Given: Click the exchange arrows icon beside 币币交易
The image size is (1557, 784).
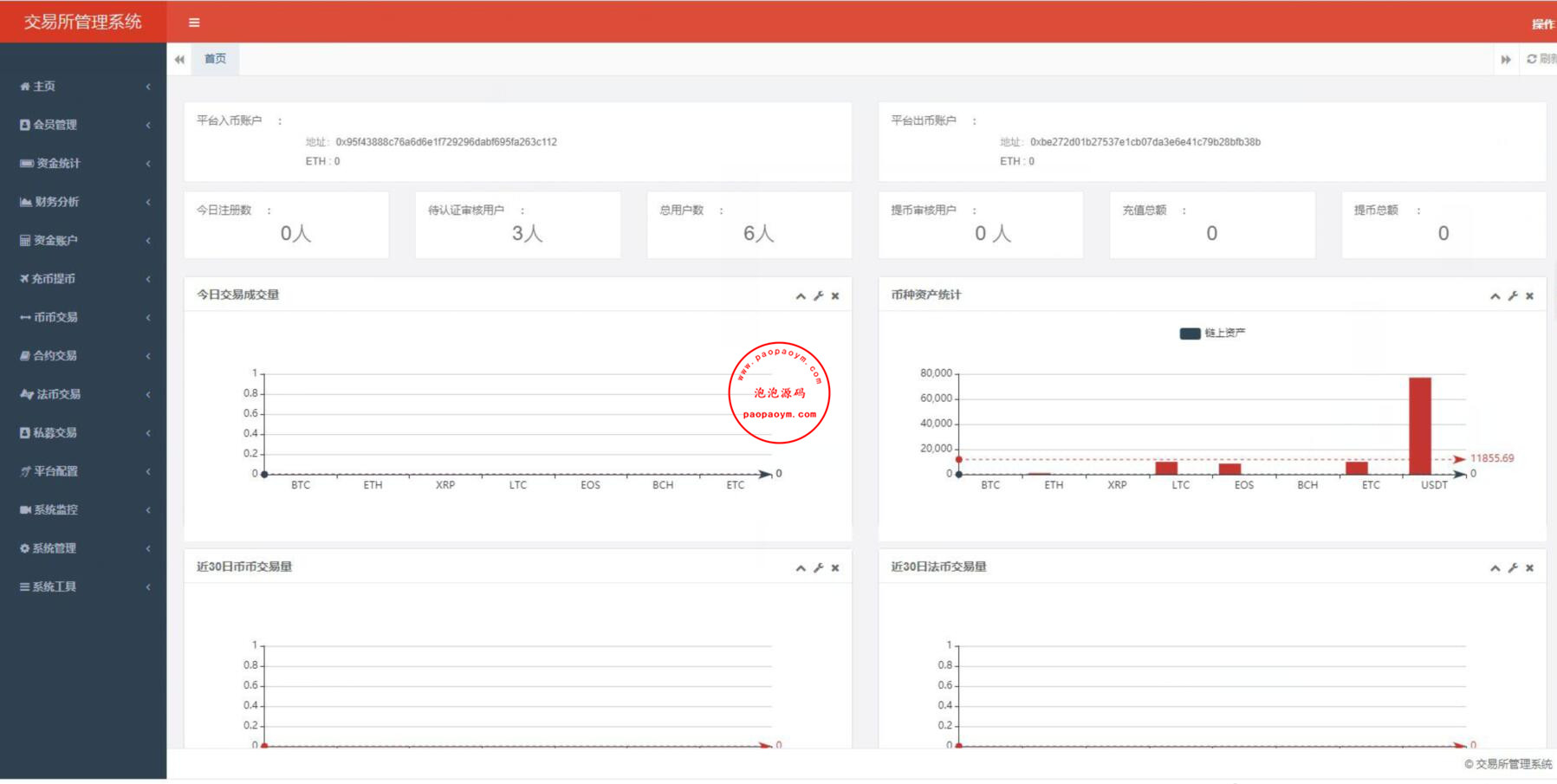Looking at the screenshot, I should click(x=25, y=318).
